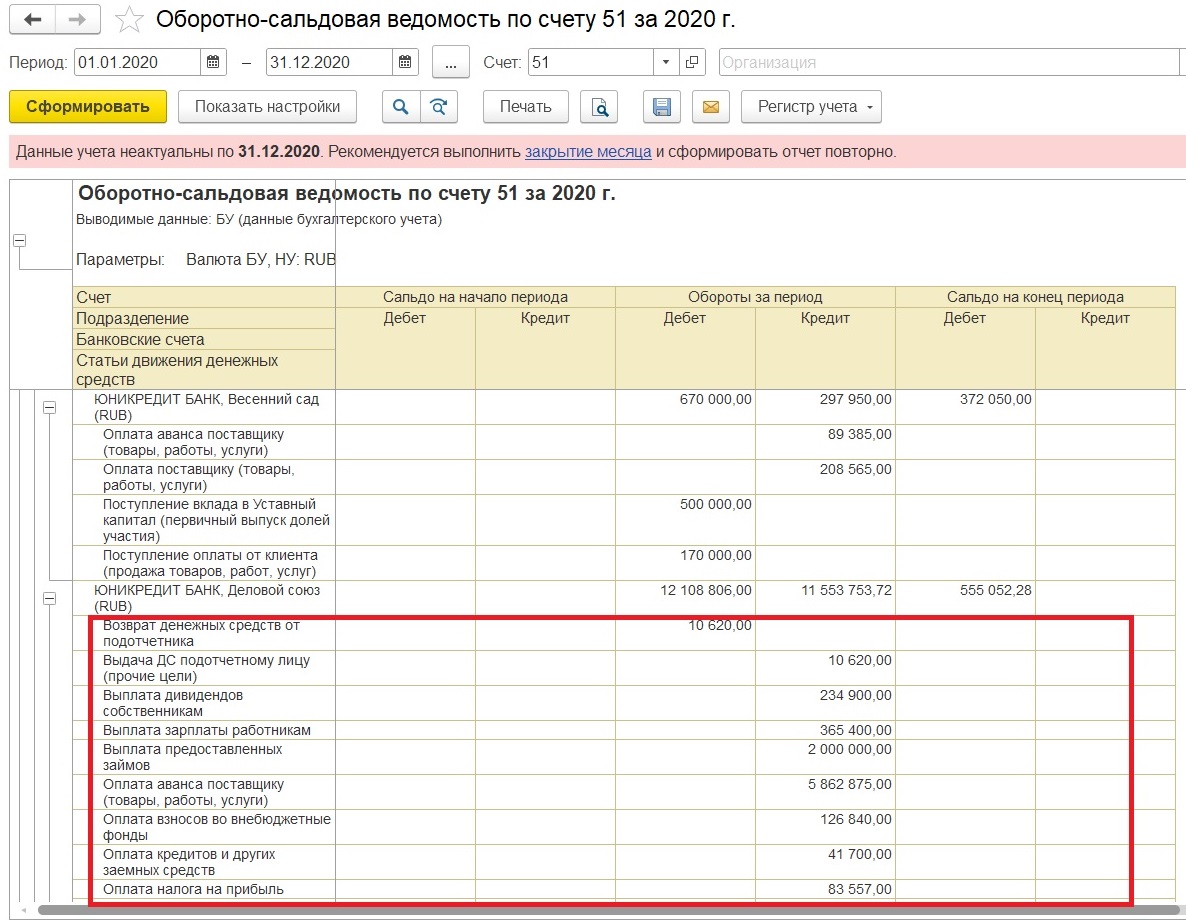Collapse ЮНИКРЕДИТ БАНК Весенний сад group
The height and width of the screenshot is (920, 1186).
pos(49,408)
